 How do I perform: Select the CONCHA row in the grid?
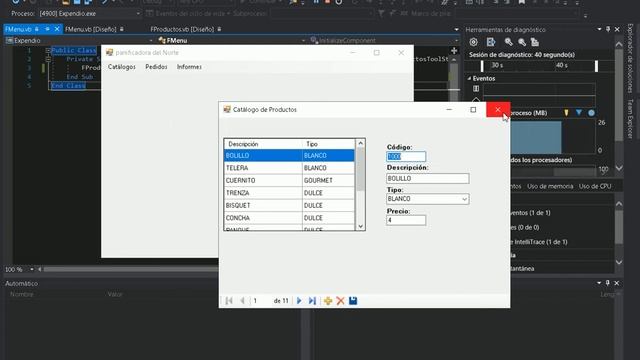[x=289, y=218]
